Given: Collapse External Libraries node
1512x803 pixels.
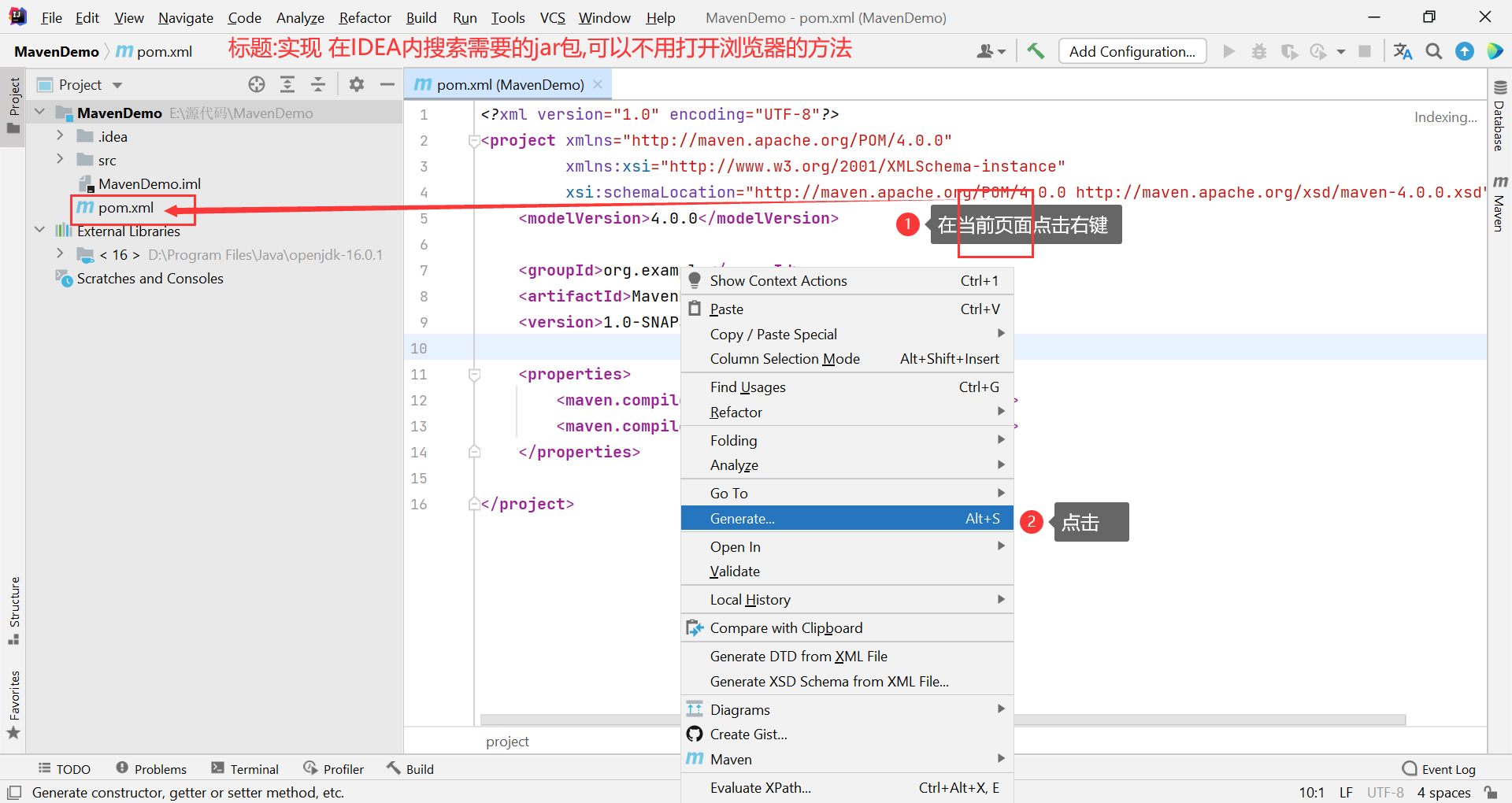Looking at the screenshot, I should (40, 230).
